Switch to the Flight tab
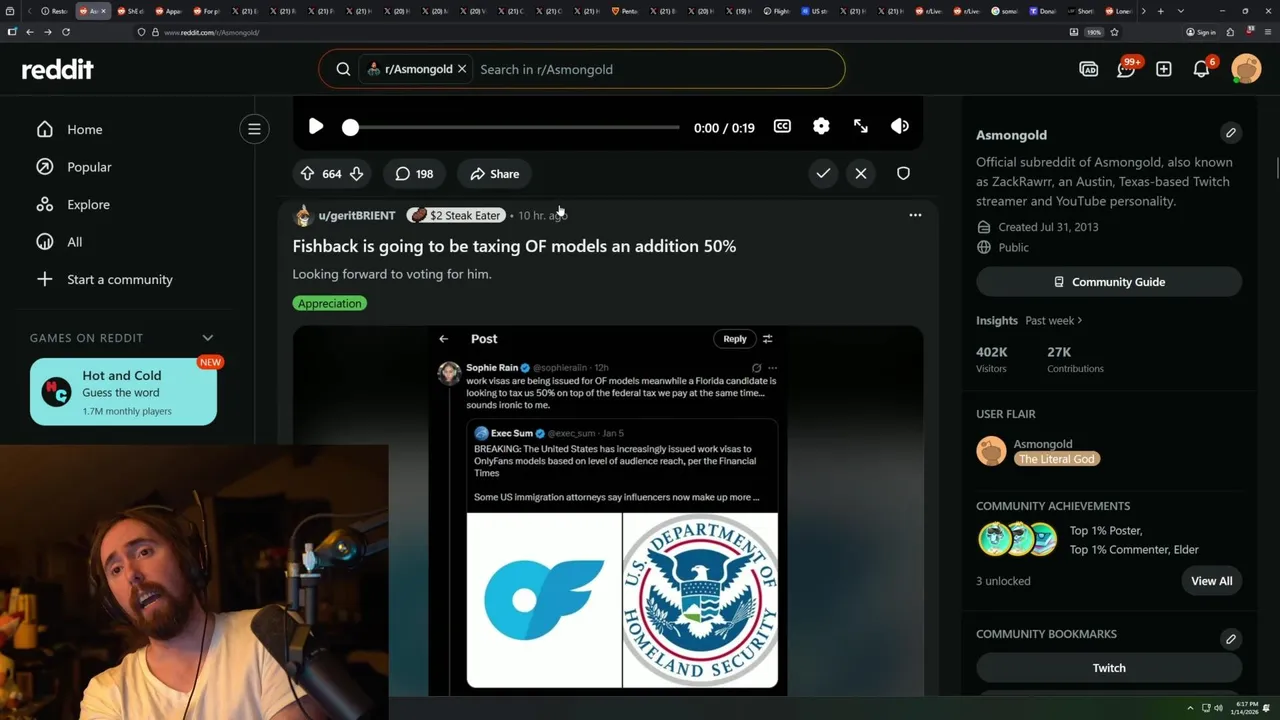This screenshot has width=1280, height=720. point(775,11)
